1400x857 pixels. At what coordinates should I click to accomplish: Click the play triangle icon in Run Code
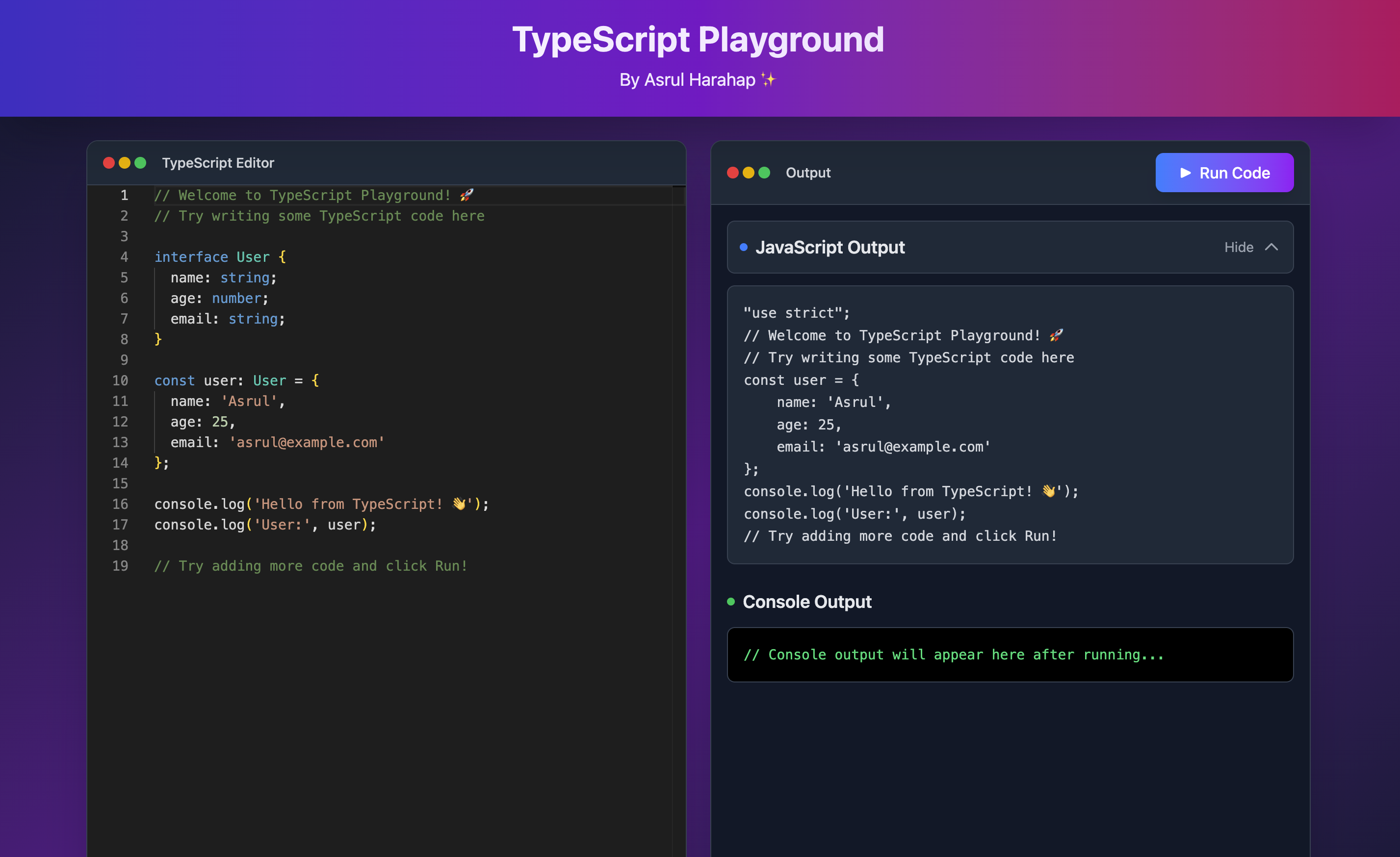click(x=1185, y=173)
